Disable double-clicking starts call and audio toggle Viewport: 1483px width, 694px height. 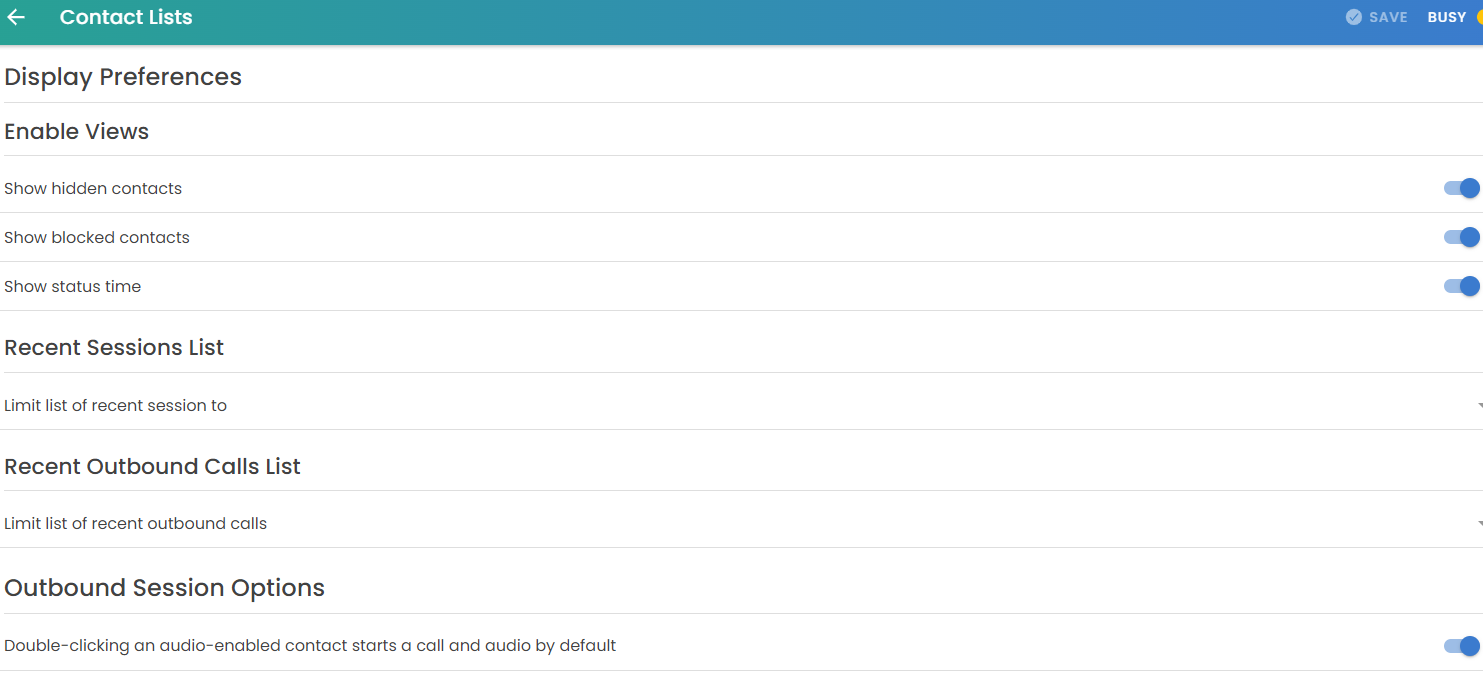[1461, 646]
